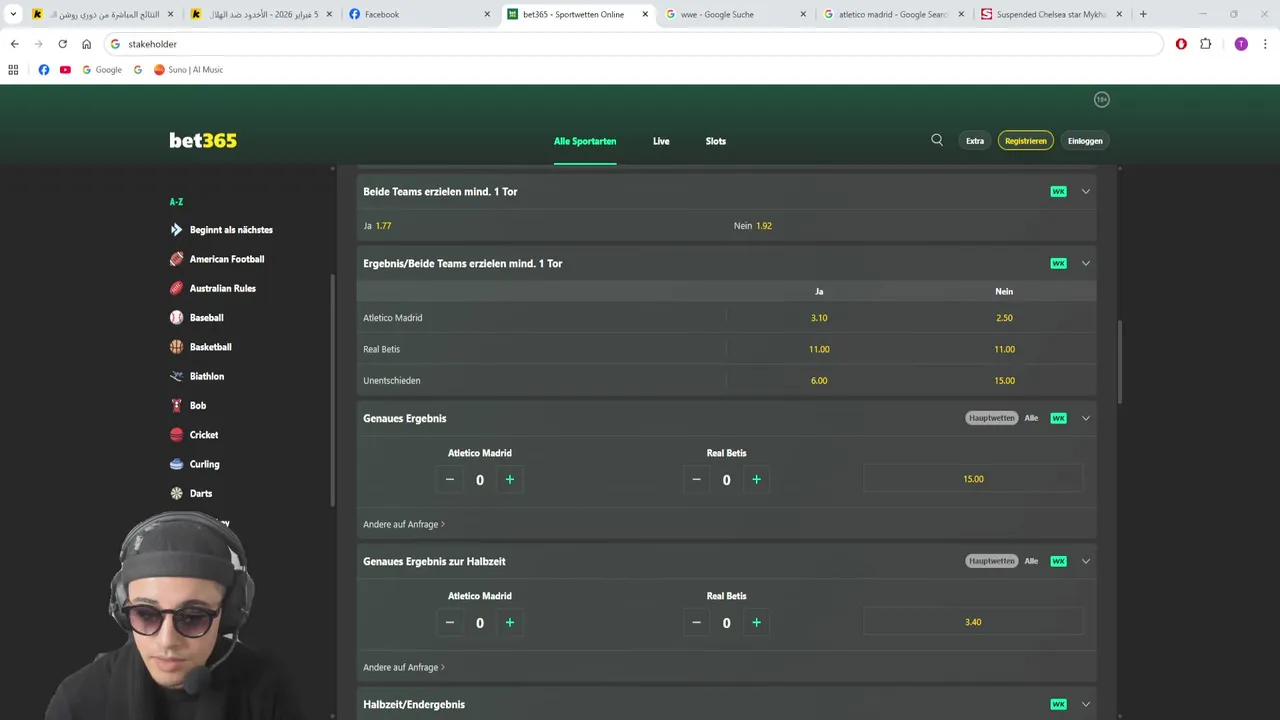This screenshot has height=720, width=1280.
Task: Collapse the Halbzeit/Endergebnis section
Action: (x=1085, y=704)
